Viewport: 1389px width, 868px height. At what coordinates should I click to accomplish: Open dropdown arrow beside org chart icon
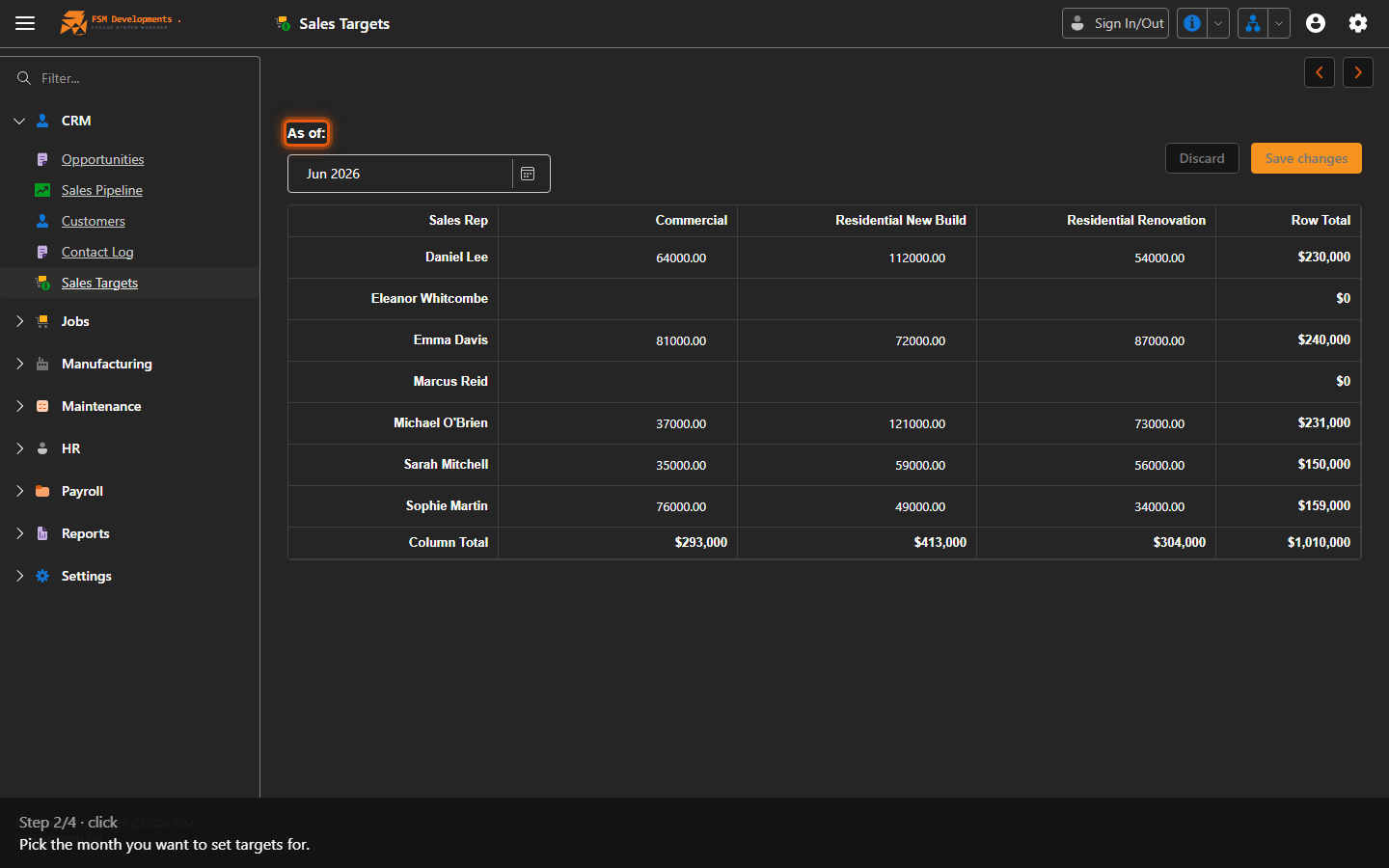1279,23
